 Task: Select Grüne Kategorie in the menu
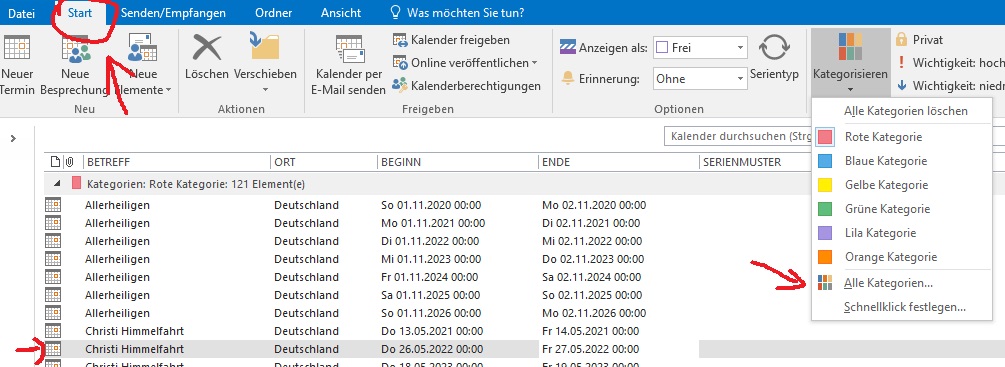click(902, 209)
